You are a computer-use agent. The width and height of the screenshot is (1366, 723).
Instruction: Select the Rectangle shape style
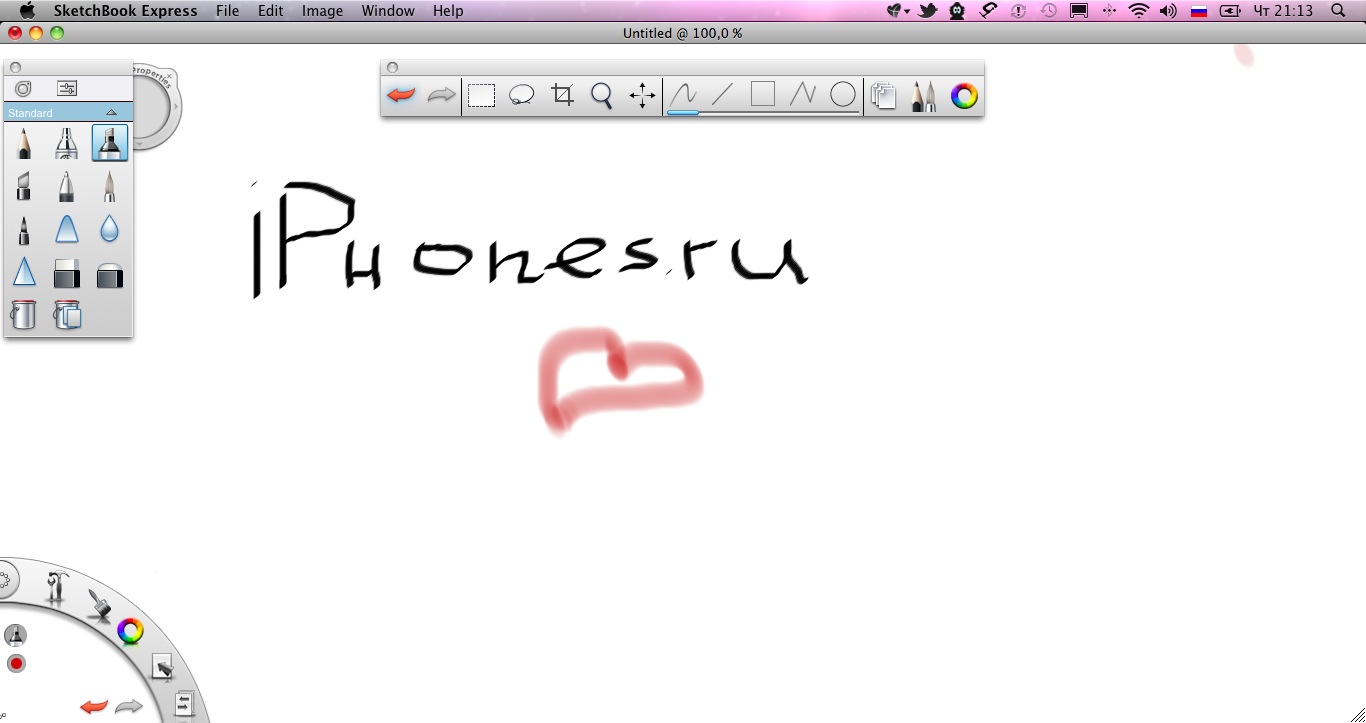tap(763, 95)
